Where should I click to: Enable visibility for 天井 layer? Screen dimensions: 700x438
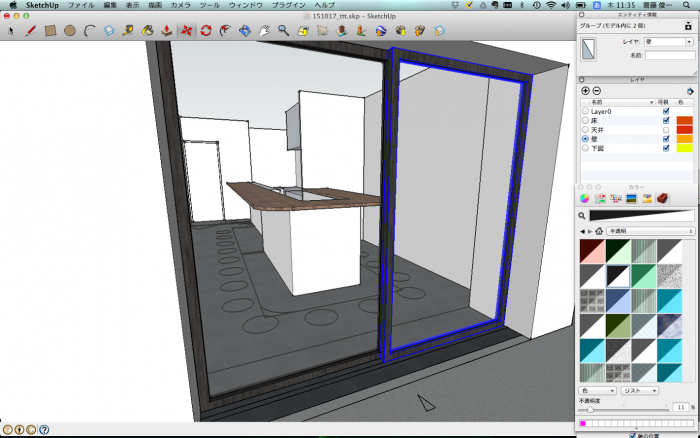tap(666, 129)
